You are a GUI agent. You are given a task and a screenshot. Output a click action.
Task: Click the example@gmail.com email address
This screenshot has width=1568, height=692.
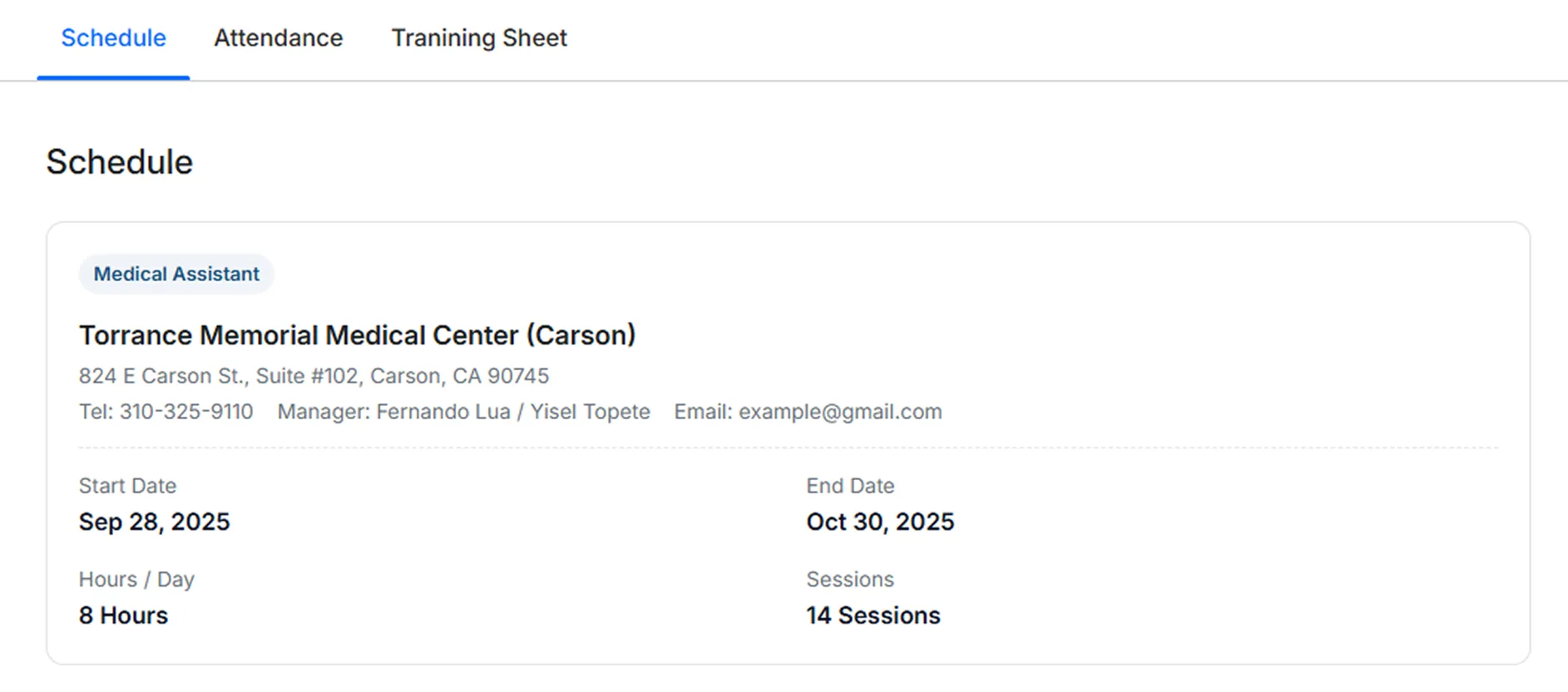pyautogui.click(x=840, y=412)
